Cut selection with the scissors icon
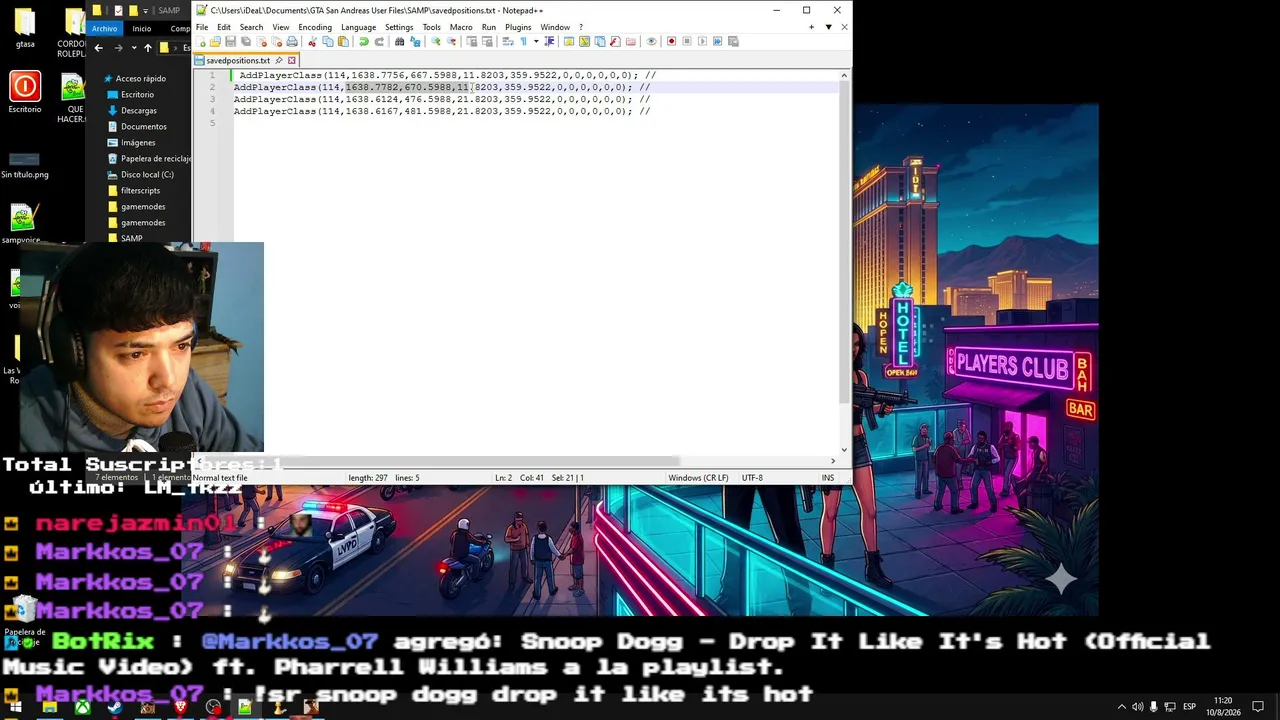Viewport: 1280px width, 720px height. coord(312,42)
